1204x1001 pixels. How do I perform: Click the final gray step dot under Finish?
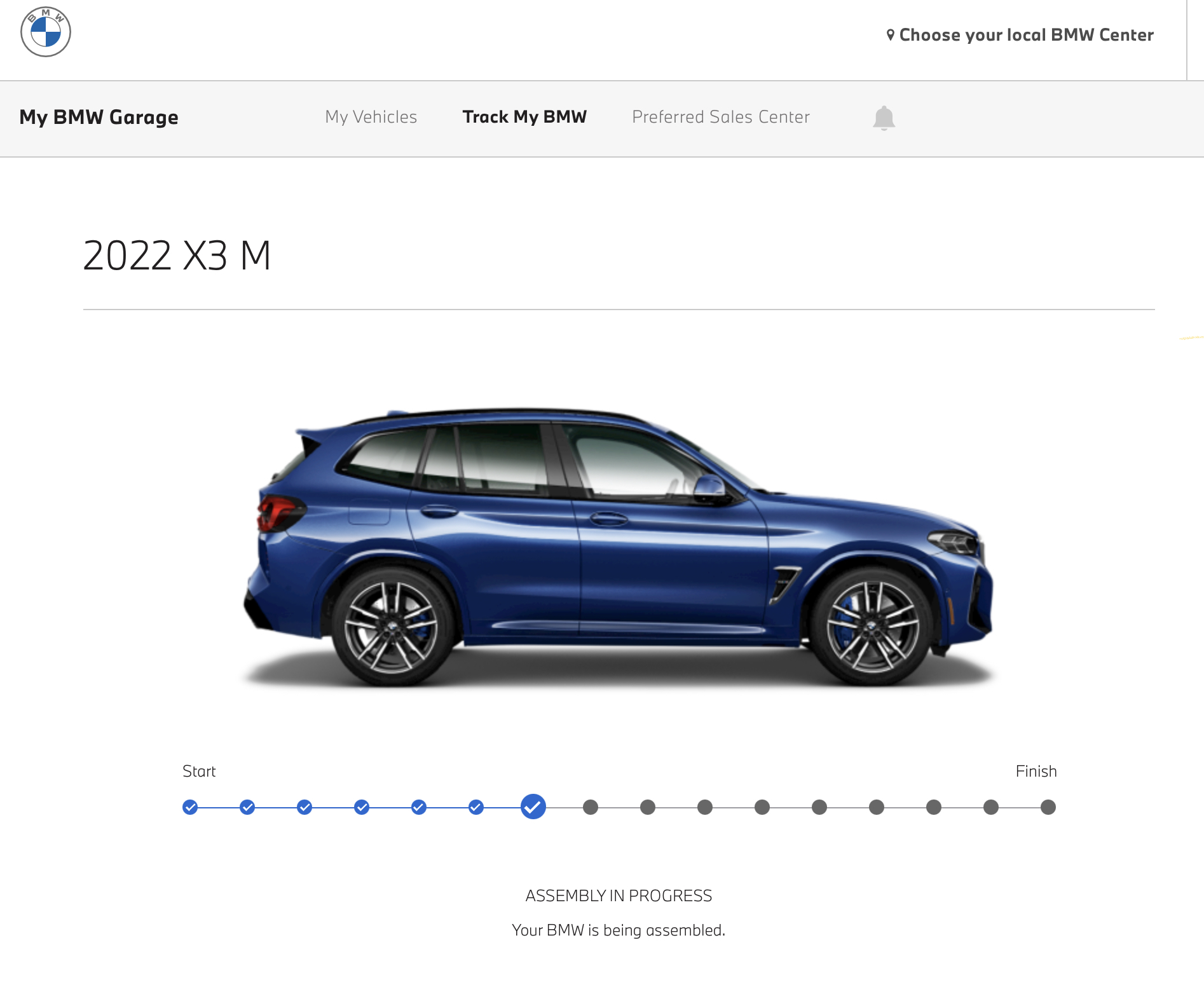tap(1048, 807)
